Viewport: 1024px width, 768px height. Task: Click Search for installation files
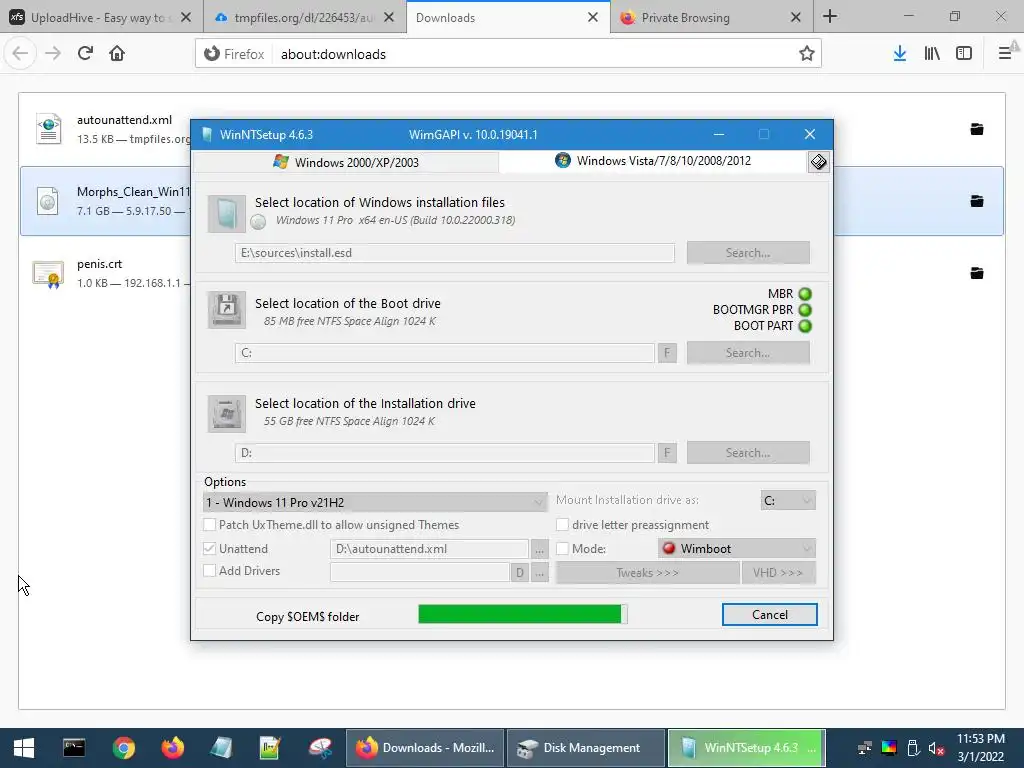(x=748, y=253)
